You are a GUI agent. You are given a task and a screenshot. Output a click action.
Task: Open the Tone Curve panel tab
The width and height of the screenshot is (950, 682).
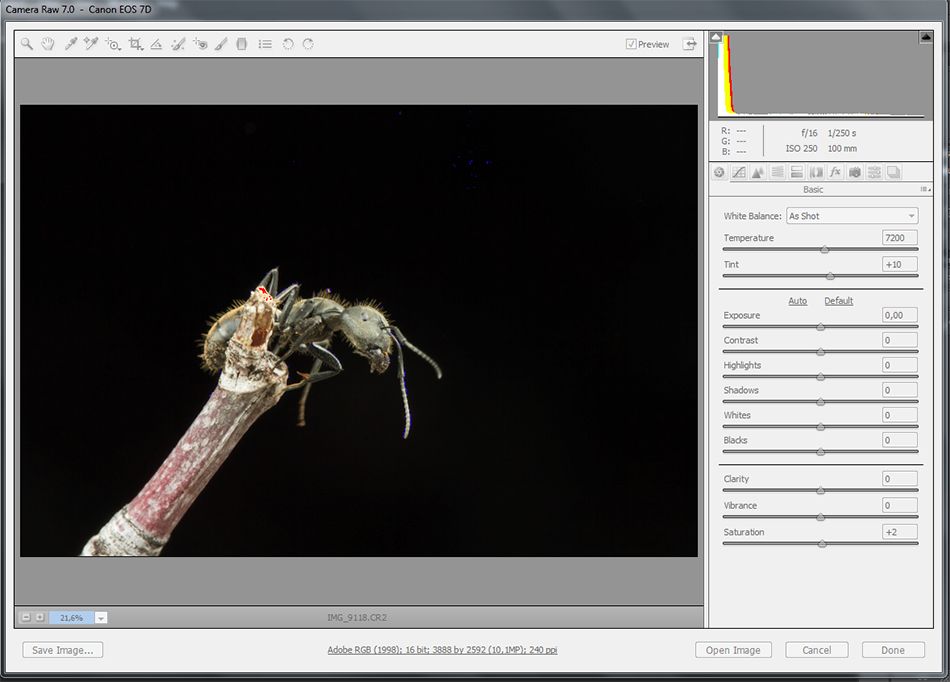(x=739, y=172)
